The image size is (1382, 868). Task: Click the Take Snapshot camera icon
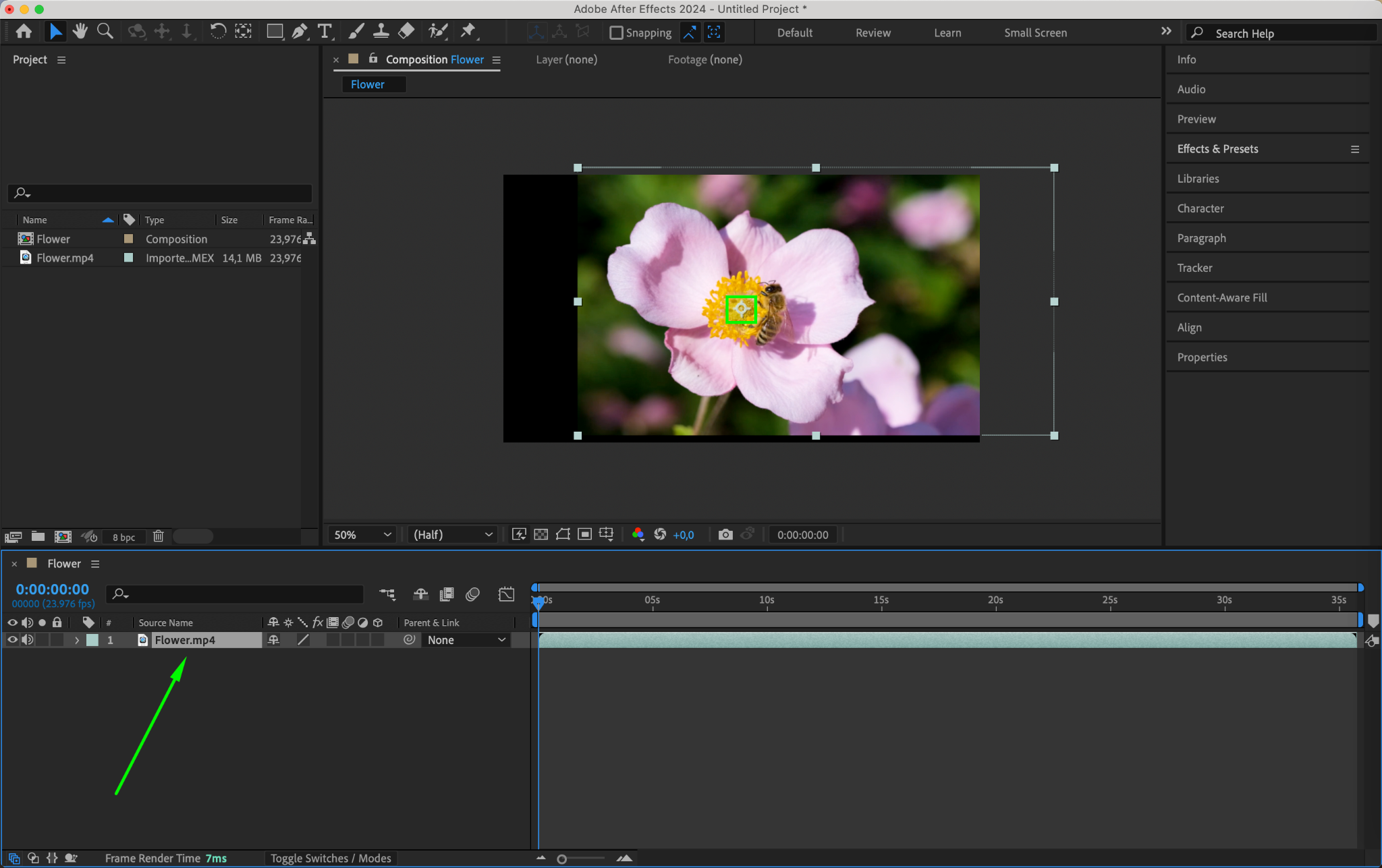(x=725, y=535)
